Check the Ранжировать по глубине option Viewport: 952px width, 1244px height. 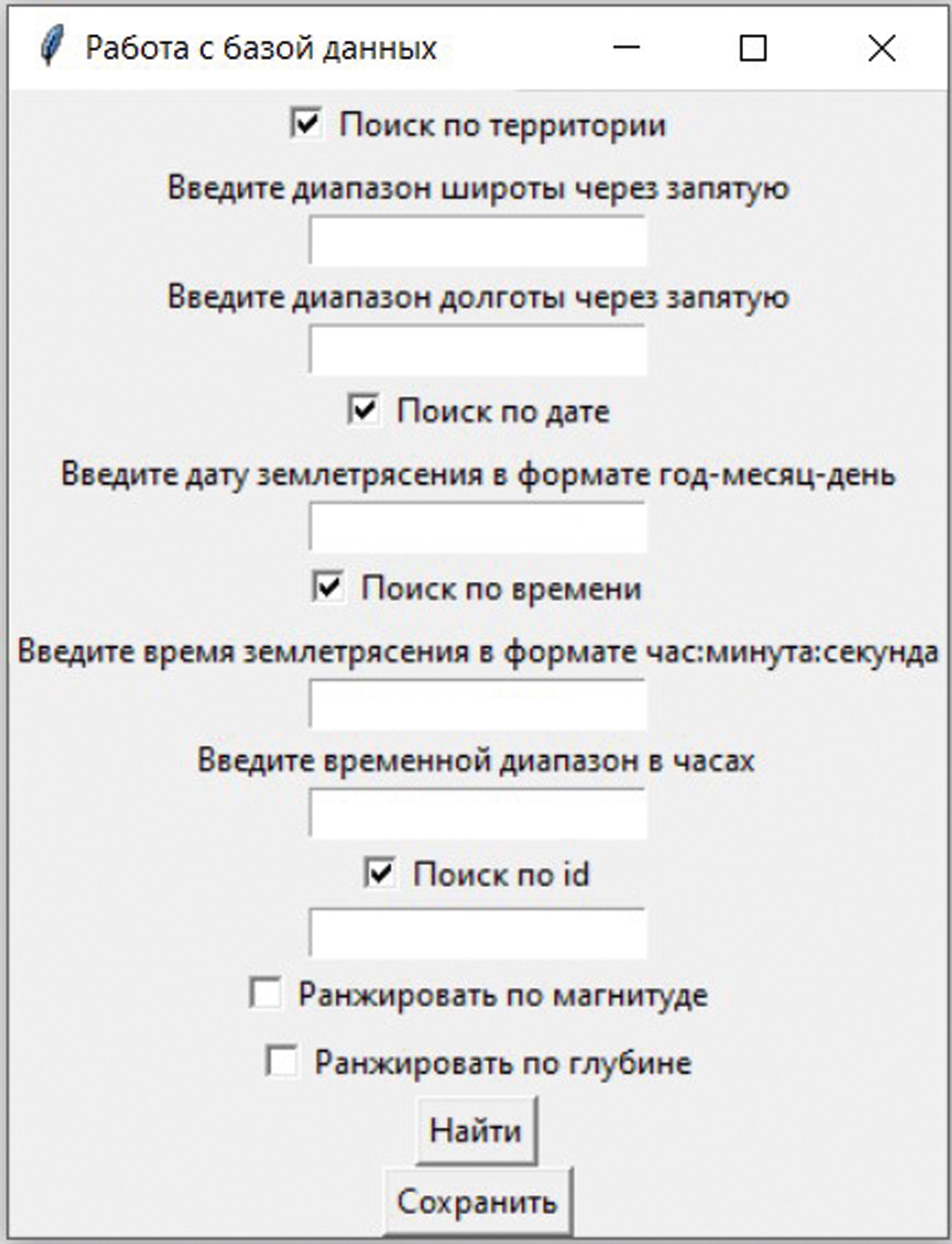tap(281, 1061)
